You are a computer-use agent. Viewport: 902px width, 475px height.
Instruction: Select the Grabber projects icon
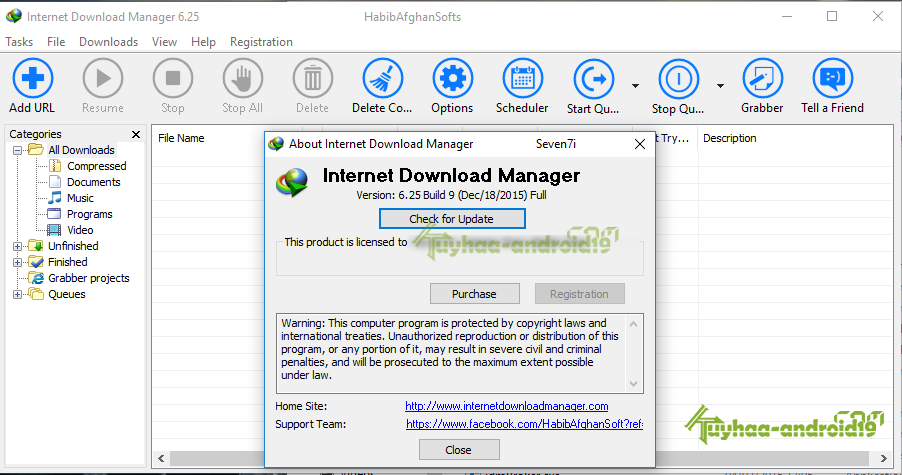click(x=37, y=278)
